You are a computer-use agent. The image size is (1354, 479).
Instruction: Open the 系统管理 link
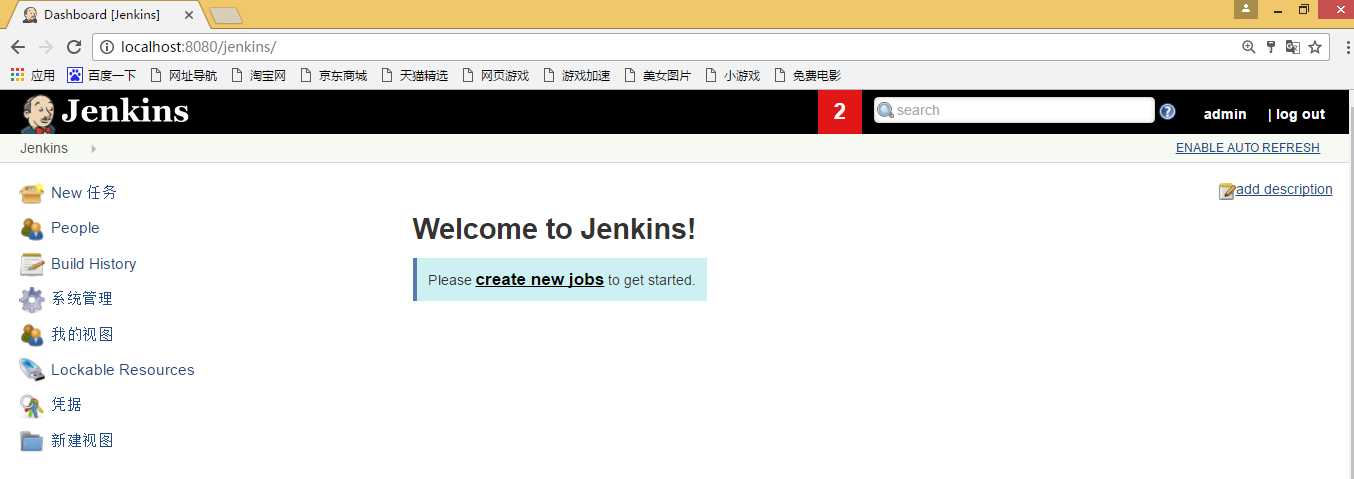coord(82,299)
